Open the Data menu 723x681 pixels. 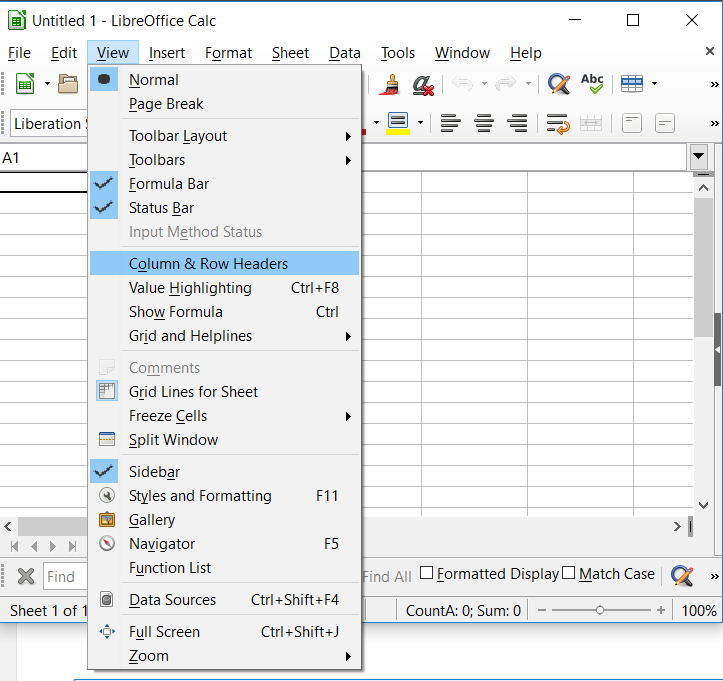tap(344, 53)
